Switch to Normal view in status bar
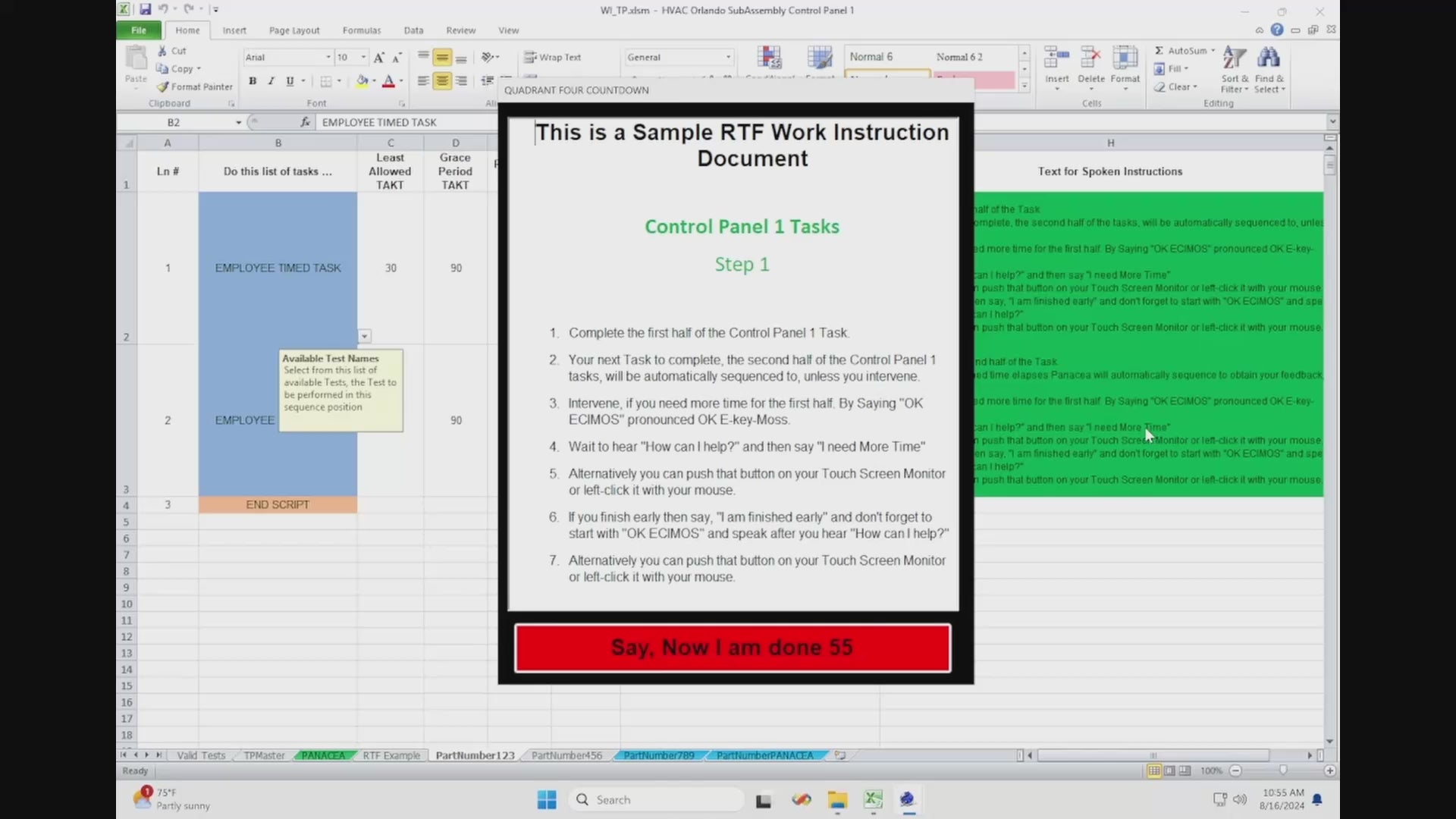The image size is (1456, 819). [1153, 770]
